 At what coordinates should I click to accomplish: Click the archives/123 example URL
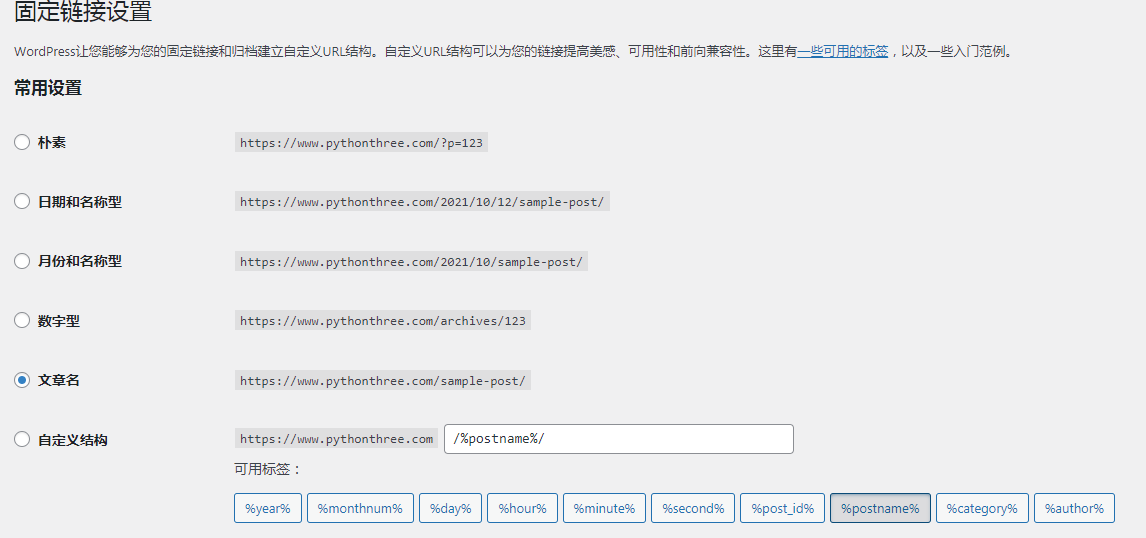coord(383,321)
